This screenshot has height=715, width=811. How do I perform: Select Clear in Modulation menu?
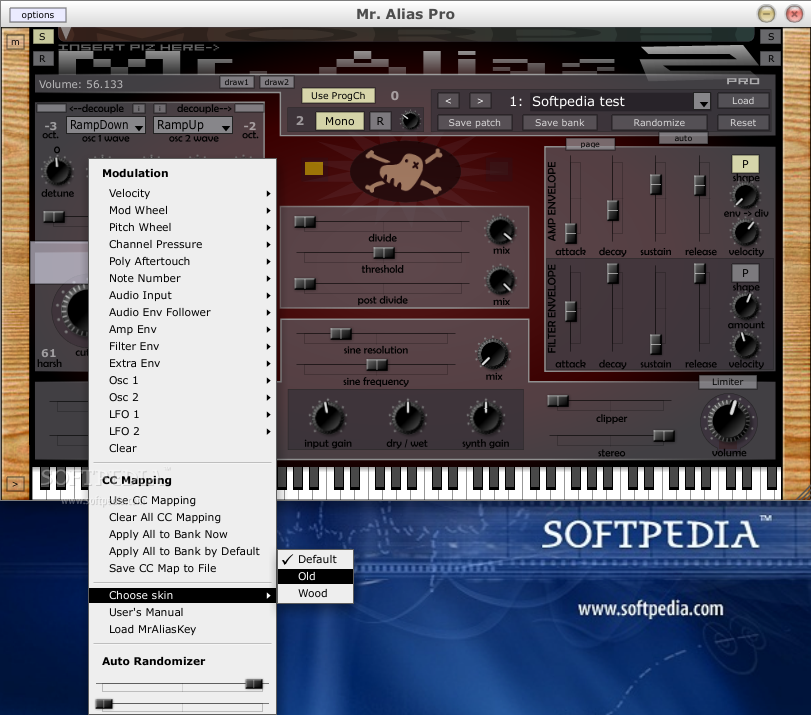[x=183, y=448]
